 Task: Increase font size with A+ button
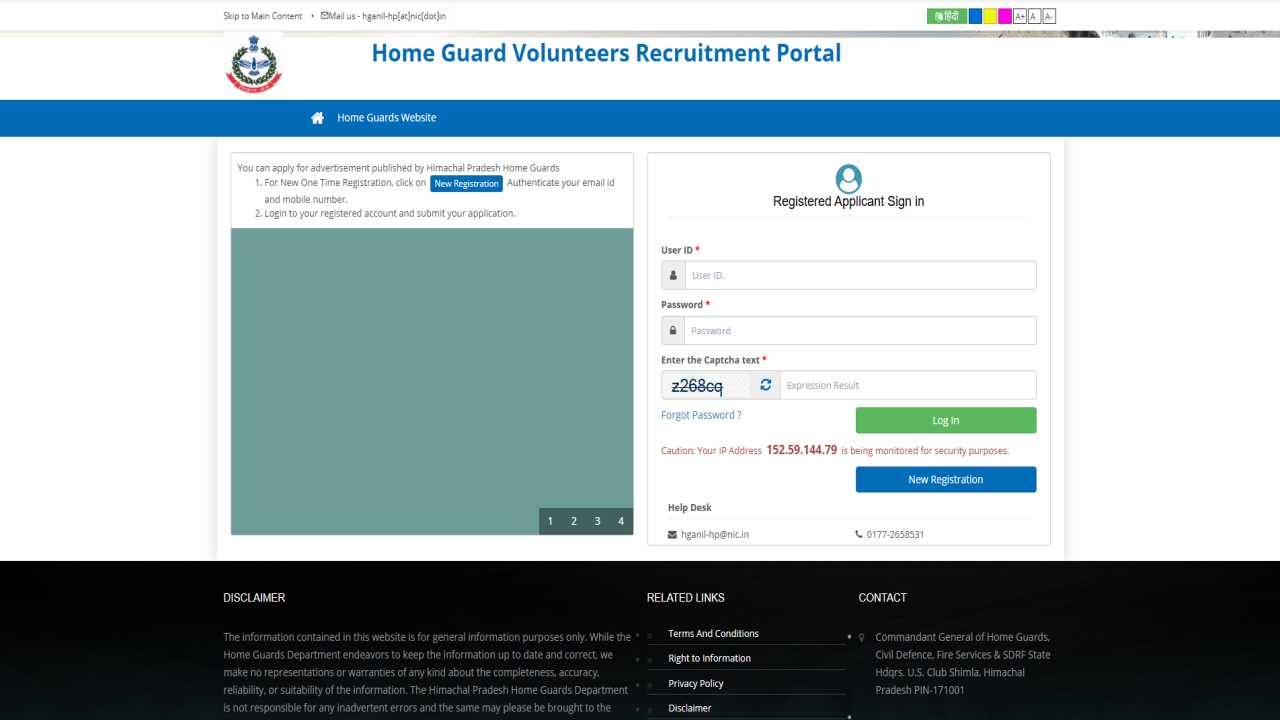1019,15
